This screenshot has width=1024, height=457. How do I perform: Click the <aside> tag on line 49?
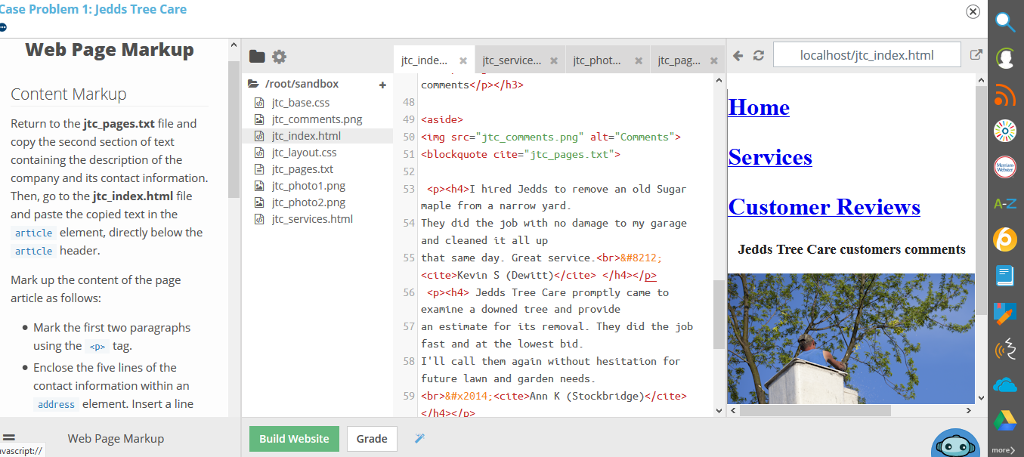(442, 119)
